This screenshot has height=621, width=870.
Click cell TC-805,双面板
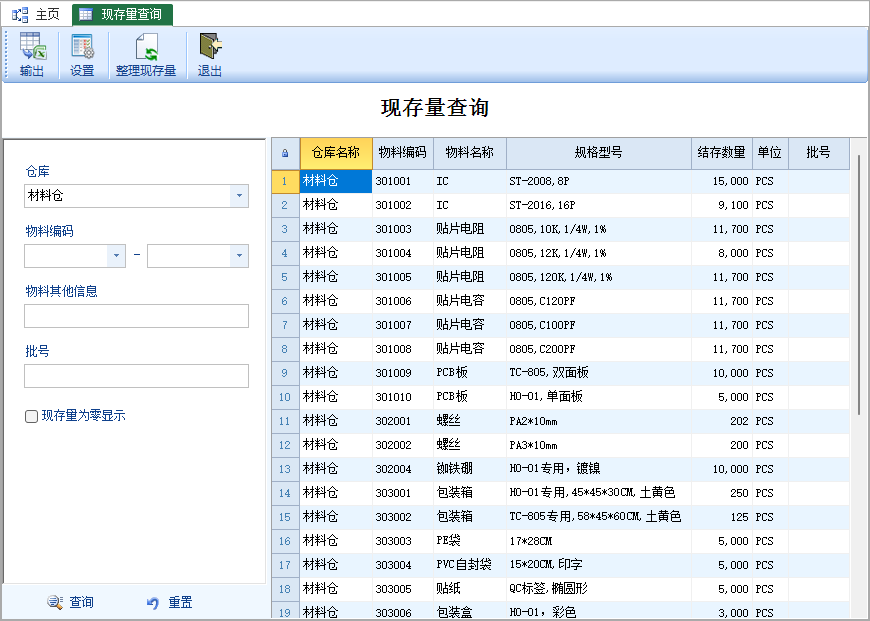pyautogui.click(x=599, y=373)
